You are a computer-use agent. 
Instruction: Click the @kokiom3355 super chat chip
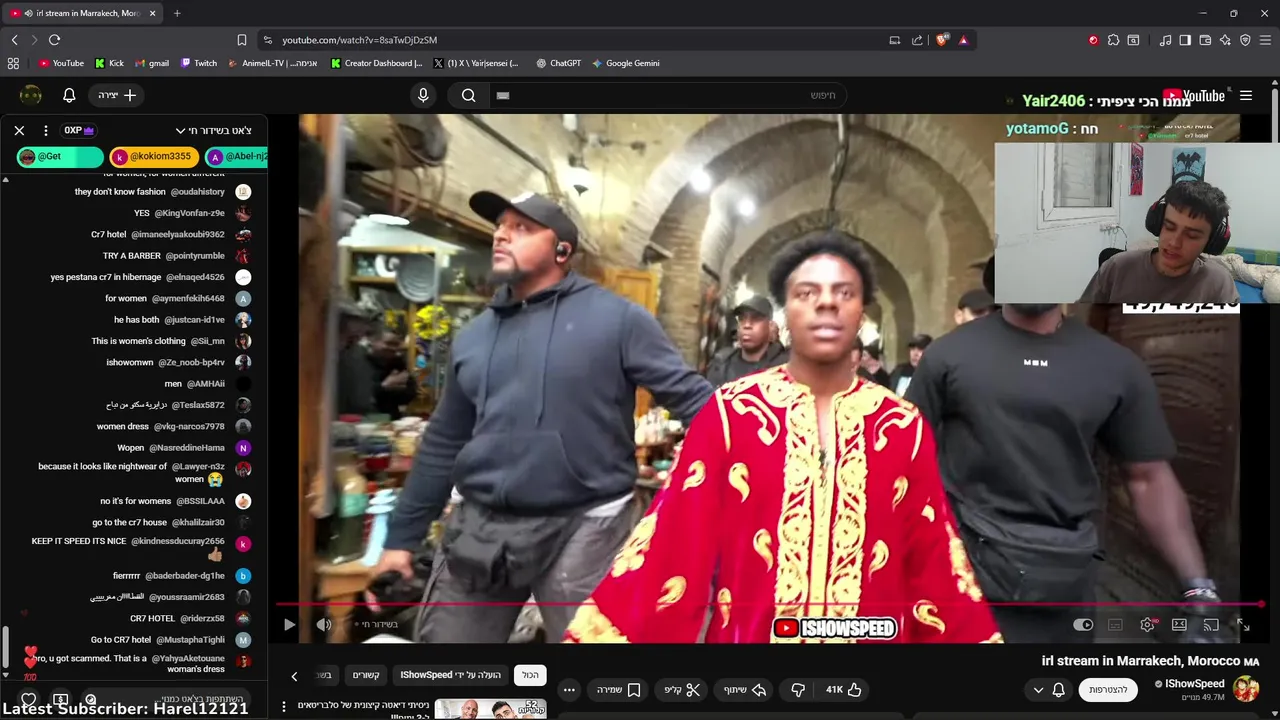[x=154, y=157]
